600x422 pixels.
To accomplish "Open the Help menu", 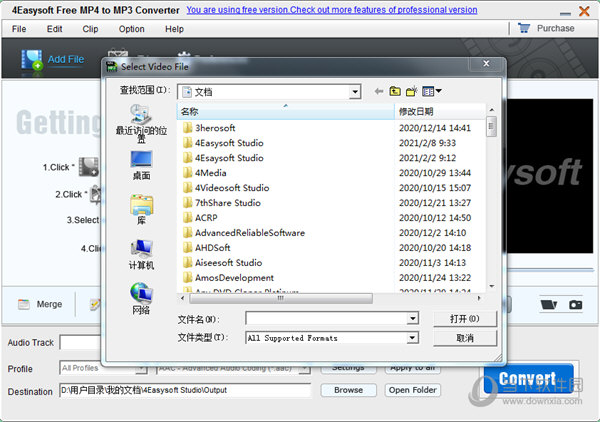I will click(174, 29).
